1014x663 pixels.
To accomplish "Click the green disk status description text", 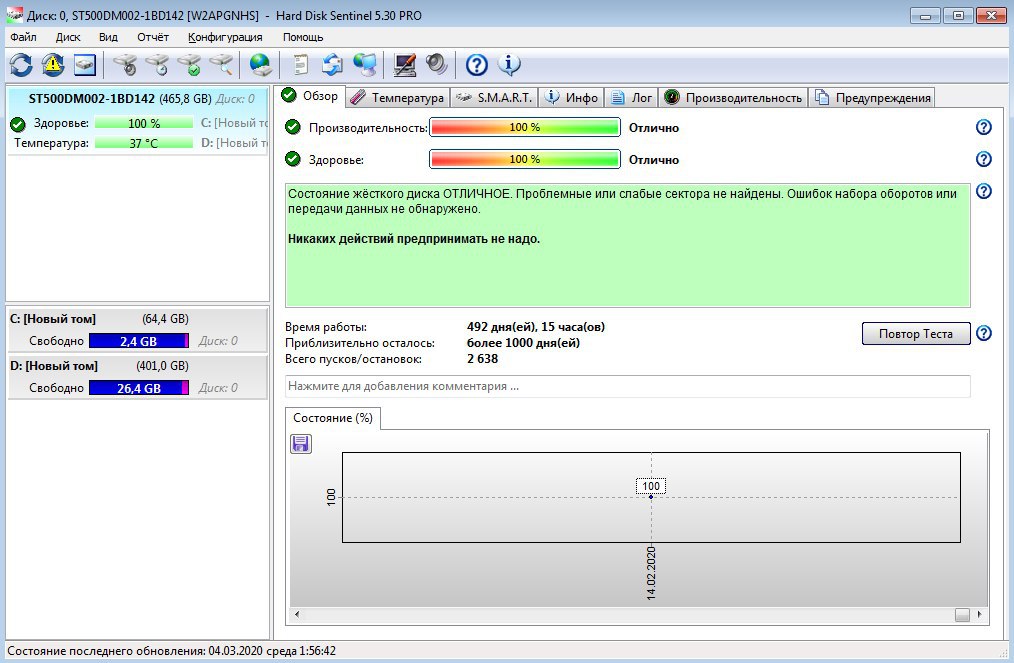I will click(627, 245).
